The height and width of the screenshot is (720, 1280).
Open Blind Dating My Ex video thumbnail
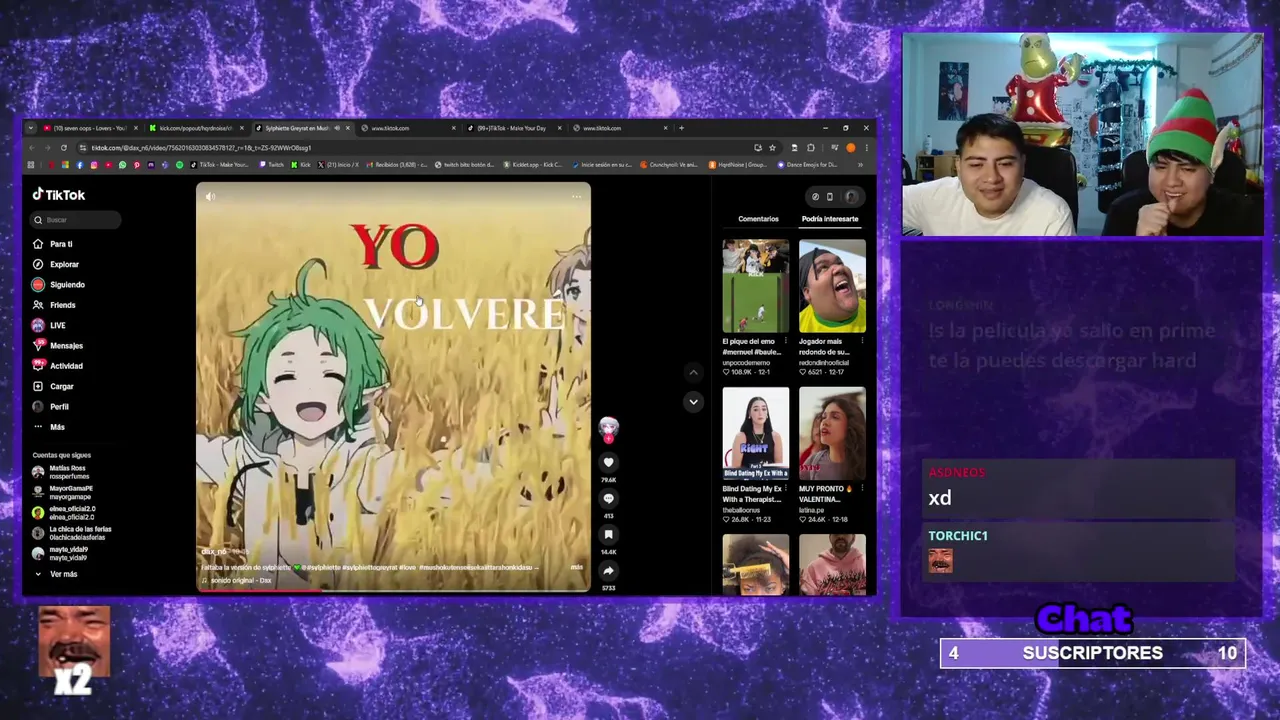click(x=756, y=433)
